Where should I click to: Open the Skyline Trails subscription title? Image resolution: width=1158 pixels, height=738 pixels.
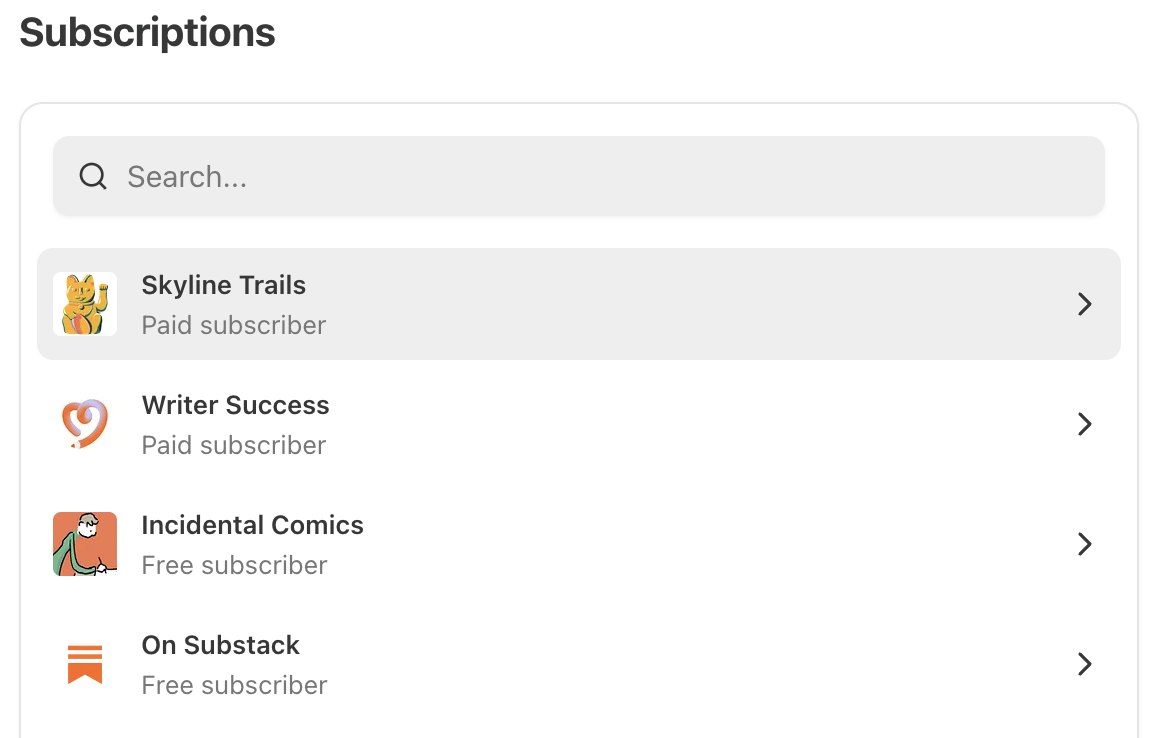point(223,285)
